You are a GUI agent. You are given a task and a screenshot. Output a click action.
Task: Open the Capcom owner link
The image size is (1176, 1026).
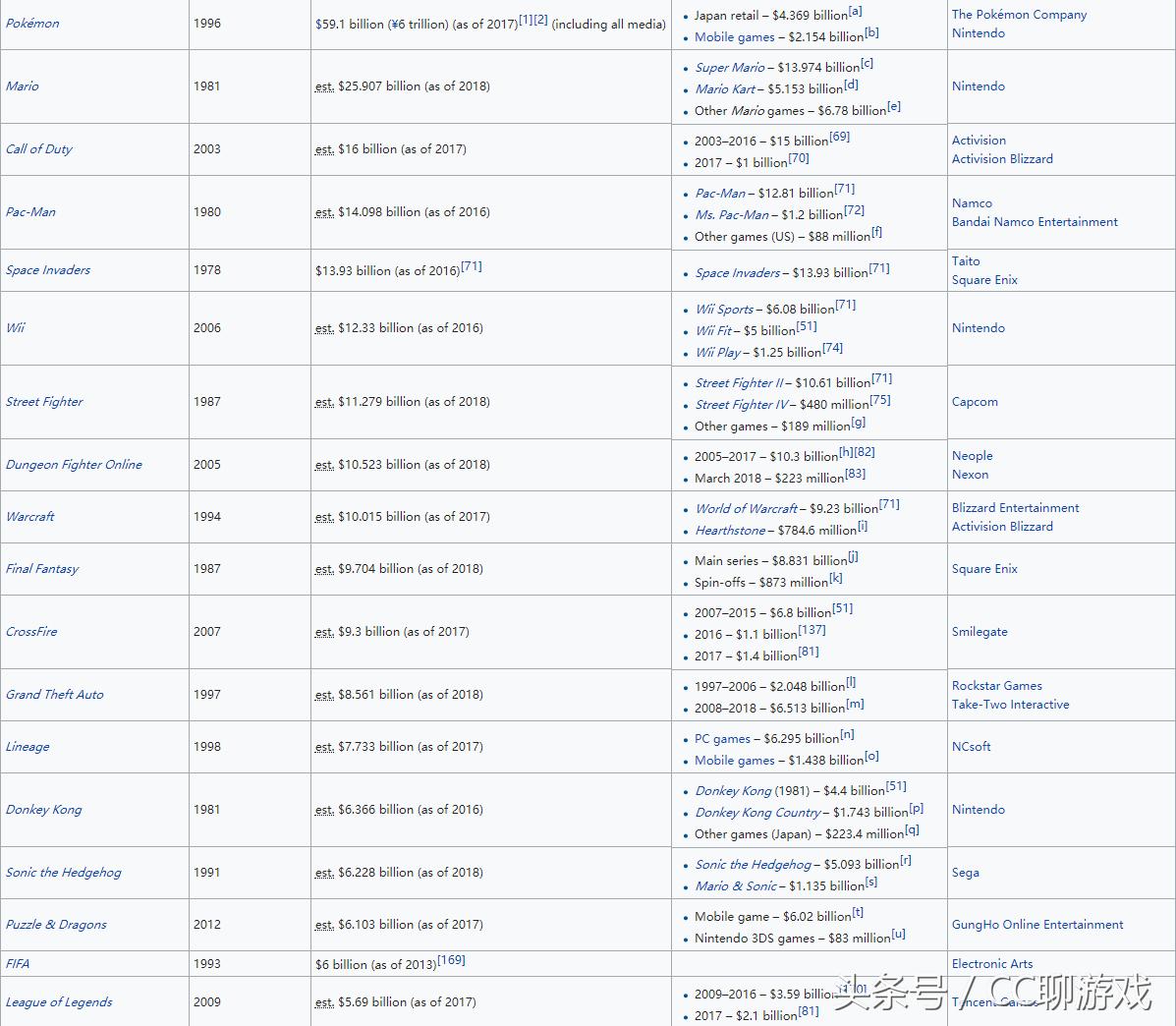tap(975, 402)
